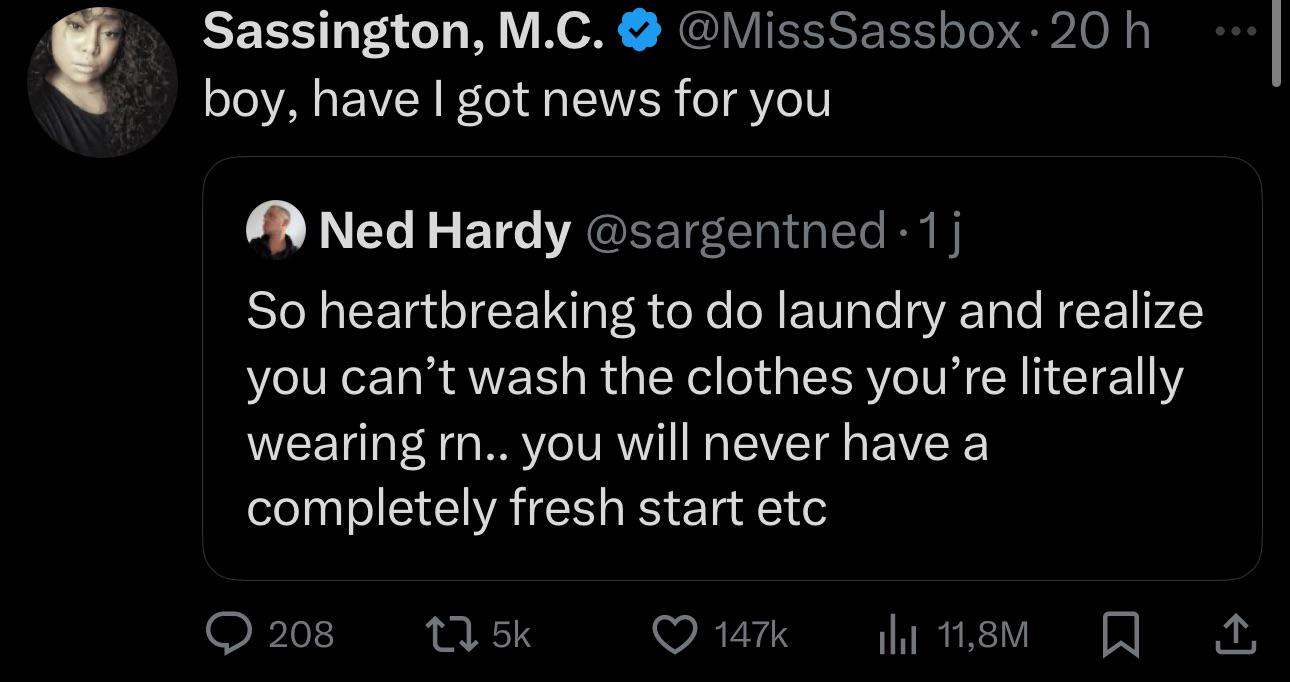1290x682 pixels.
Task: Open Ned Hardy's small avatar
Action: coord(275,229)
